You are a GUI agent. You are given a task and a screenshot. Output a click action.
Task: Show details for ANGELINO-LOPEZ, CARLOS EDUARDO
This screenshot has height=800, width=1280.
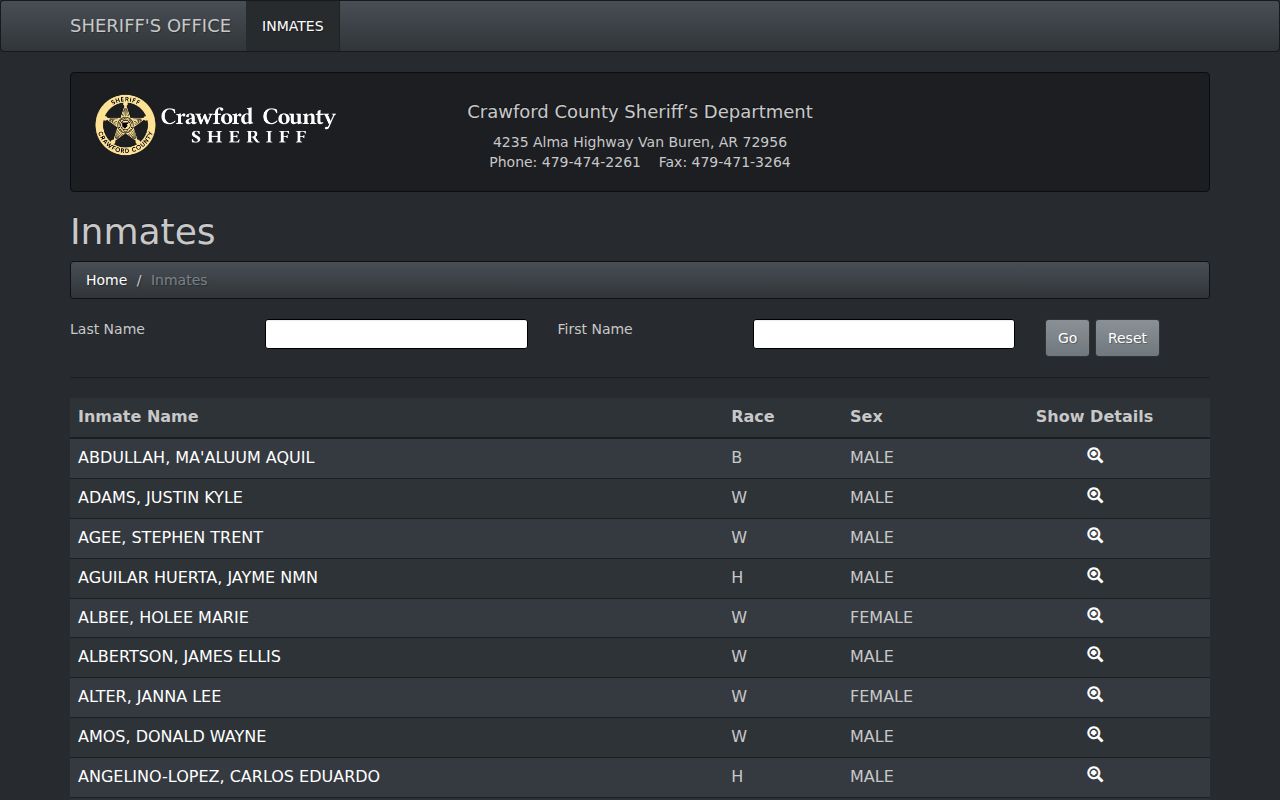[1095, 775]
